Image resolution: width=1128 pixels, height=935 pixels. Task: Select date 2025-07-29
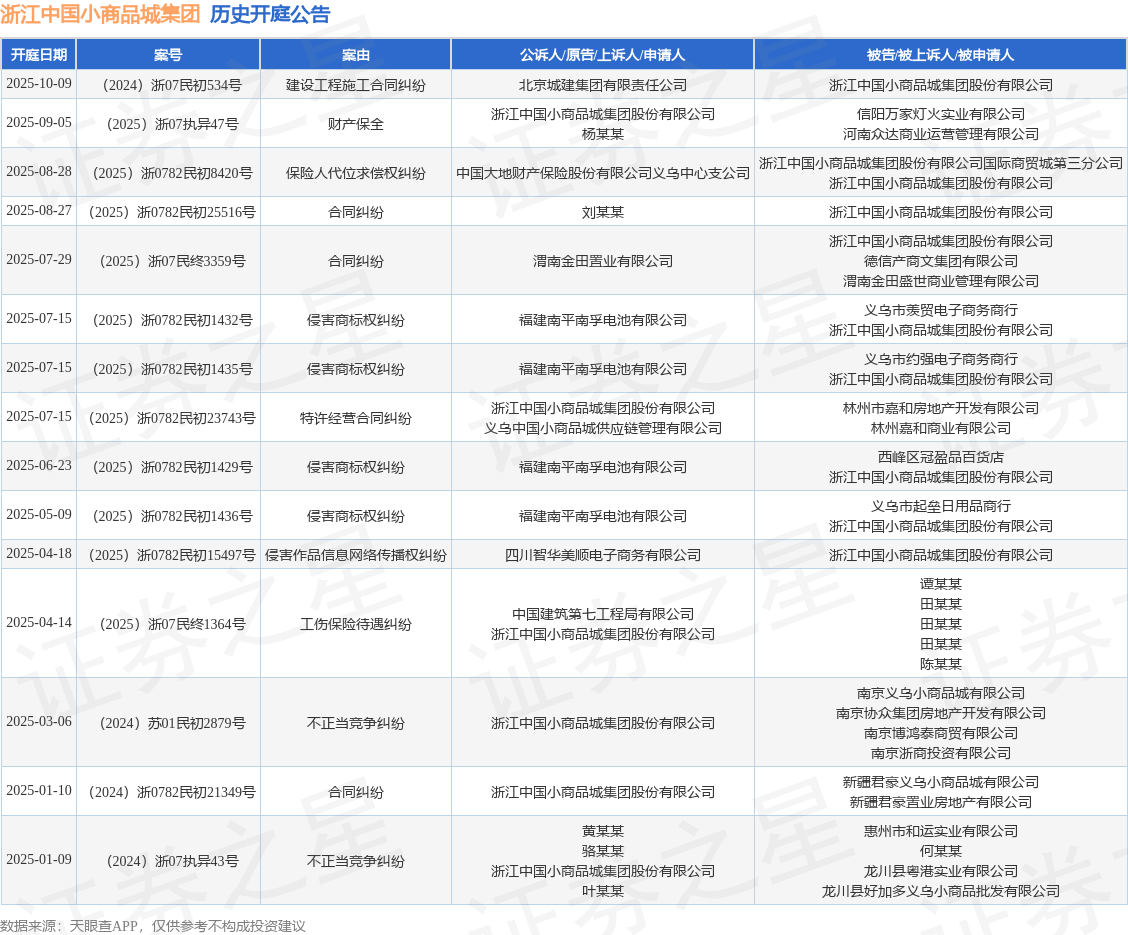(39, 259)
